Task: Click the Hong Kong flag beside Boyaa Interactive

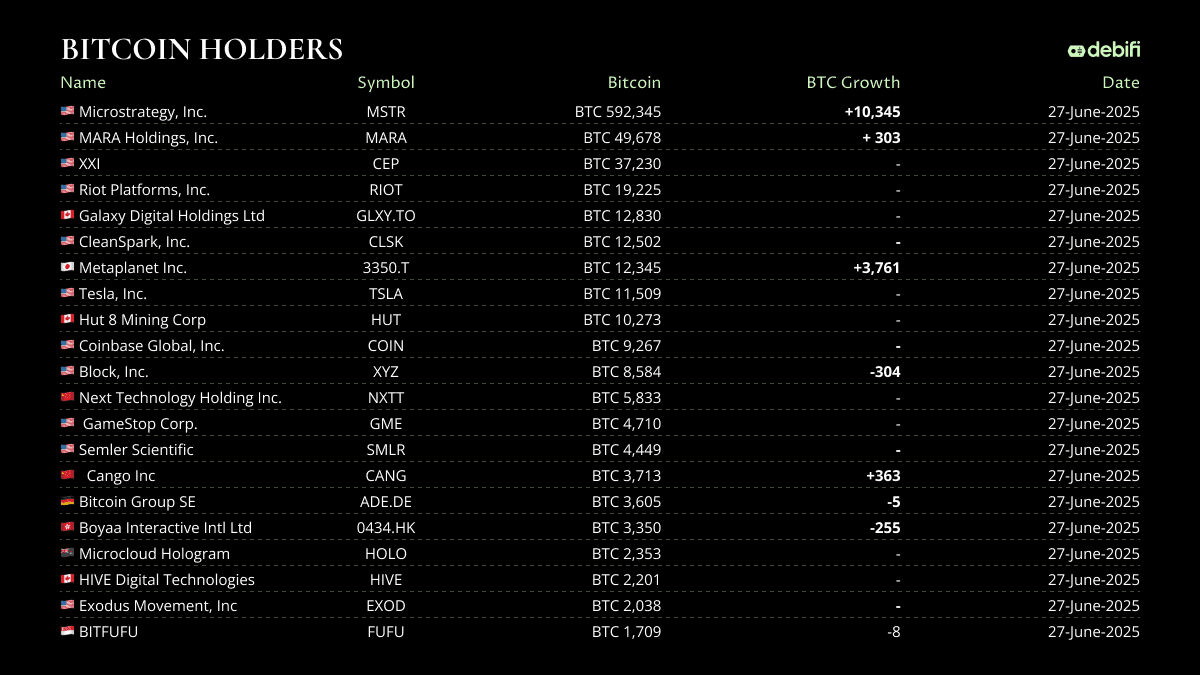Action: pos(67,528)
